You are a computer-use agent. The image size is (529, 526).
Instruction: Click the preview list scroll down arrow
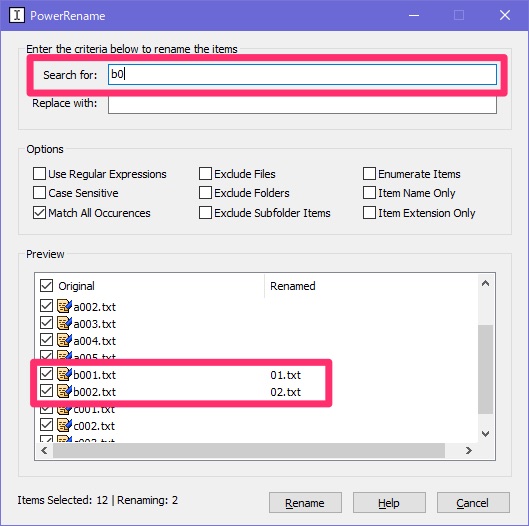(485, 434)
